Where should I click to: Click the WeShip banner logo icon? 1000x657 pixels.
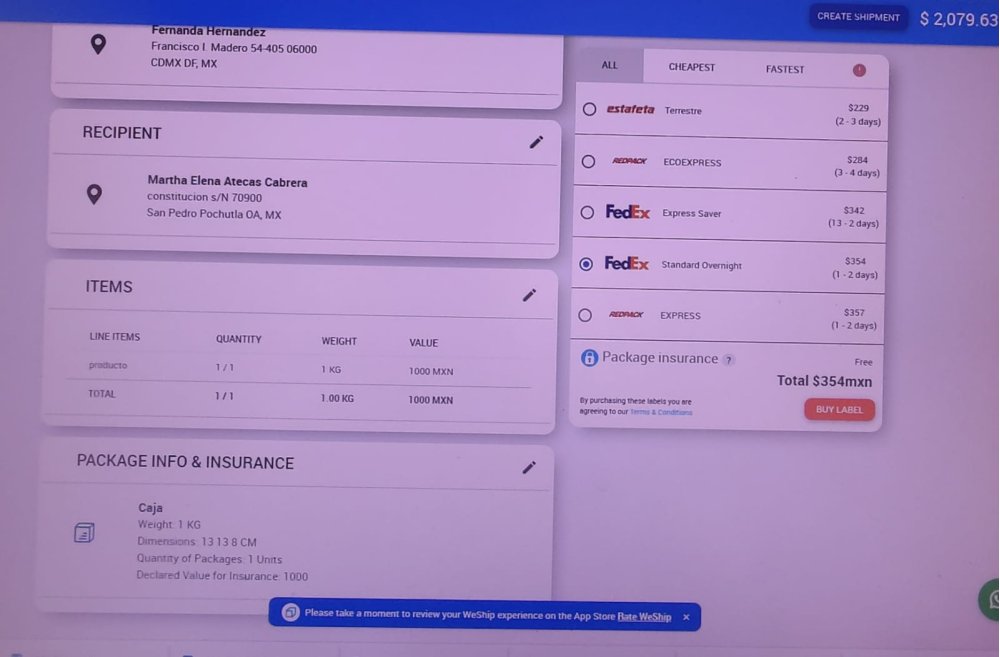[x=290, y=612]
